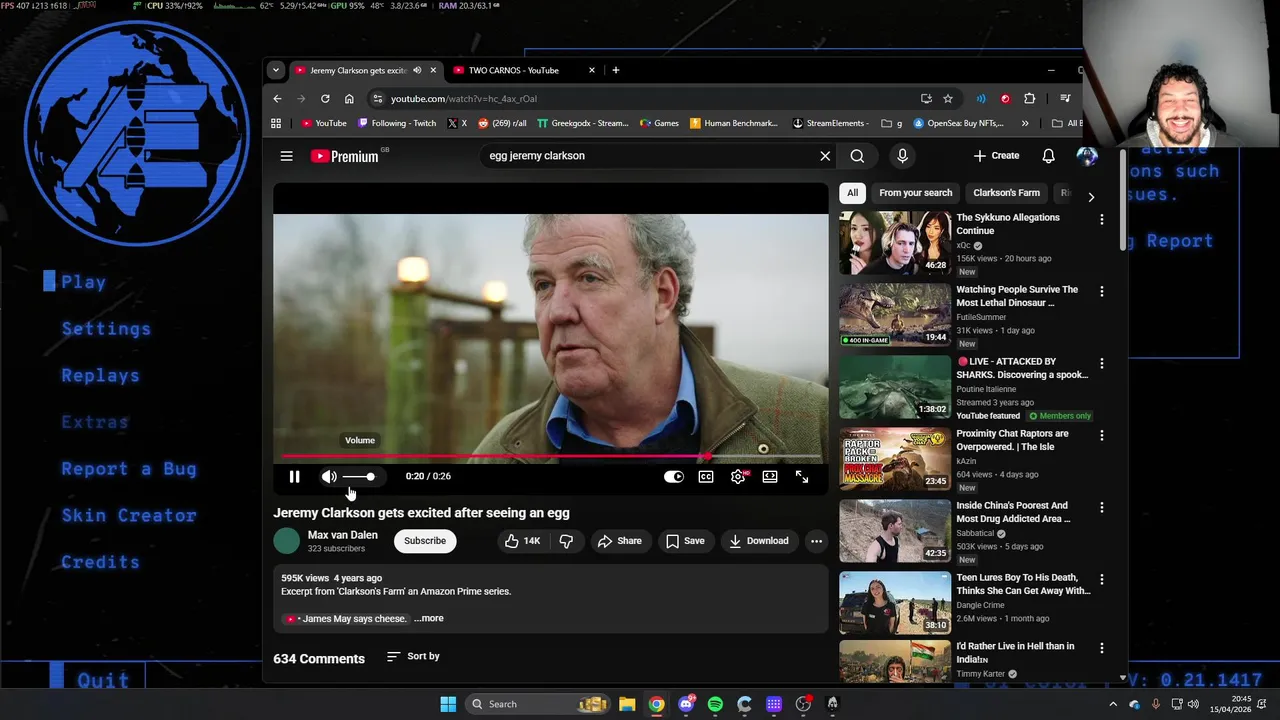Open YouTube hamburger guide menu
Screen dimensions: 1280x720
click(x=286, y=156)
